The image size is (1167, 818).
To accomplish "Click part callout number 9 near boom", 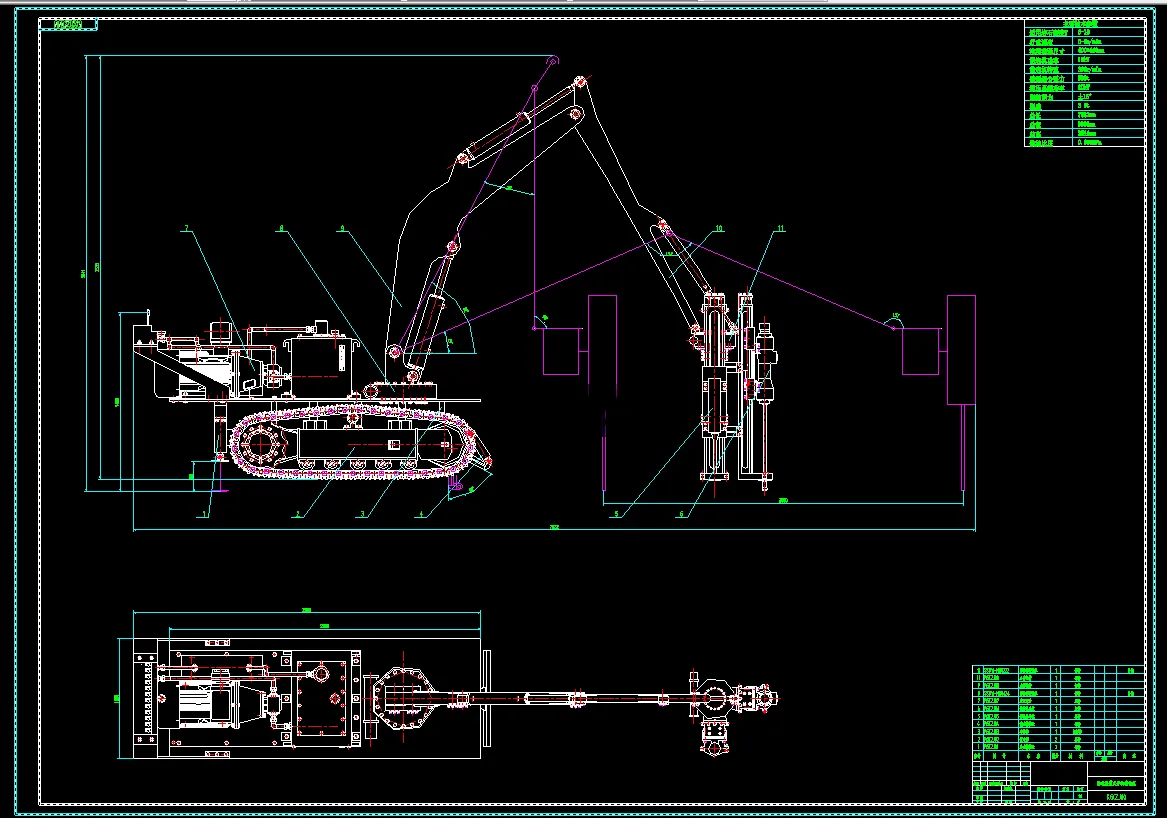I will pos(342,229).
